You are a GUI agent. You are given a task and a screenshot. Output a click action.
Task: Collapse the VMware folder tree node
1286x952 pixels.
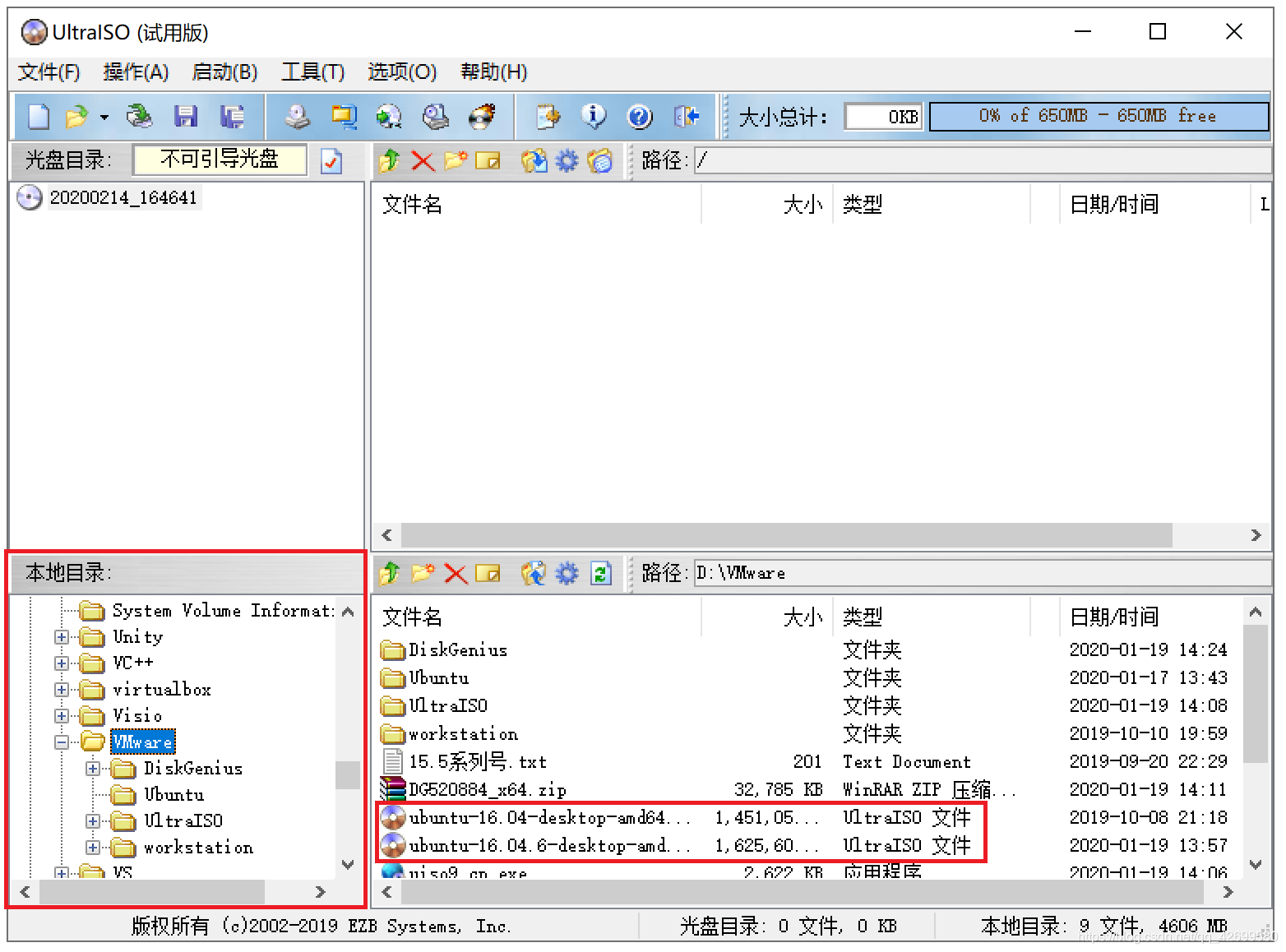(x=62, y=742)
